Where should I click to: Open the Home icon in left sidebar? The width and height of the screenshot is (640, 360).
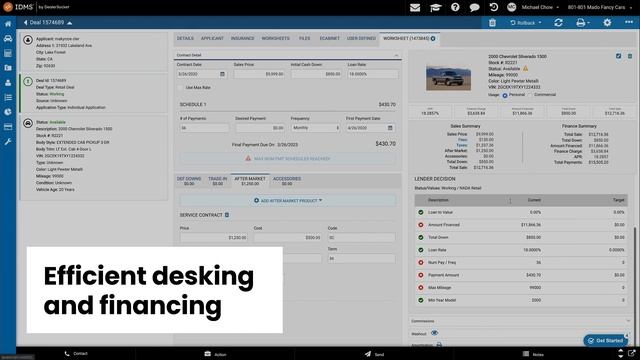(8, 24)
